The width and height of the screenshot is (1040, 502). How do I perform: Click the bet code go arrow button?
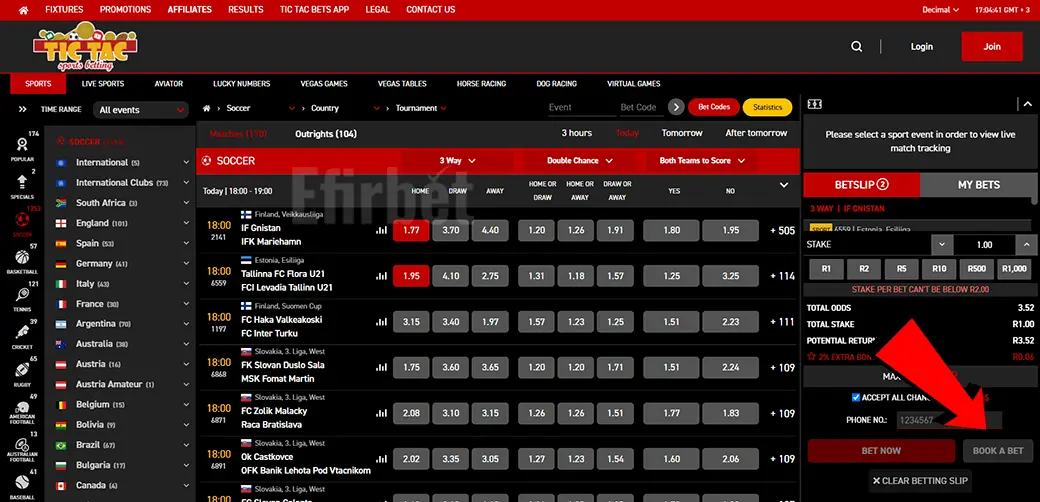[676, 107]
